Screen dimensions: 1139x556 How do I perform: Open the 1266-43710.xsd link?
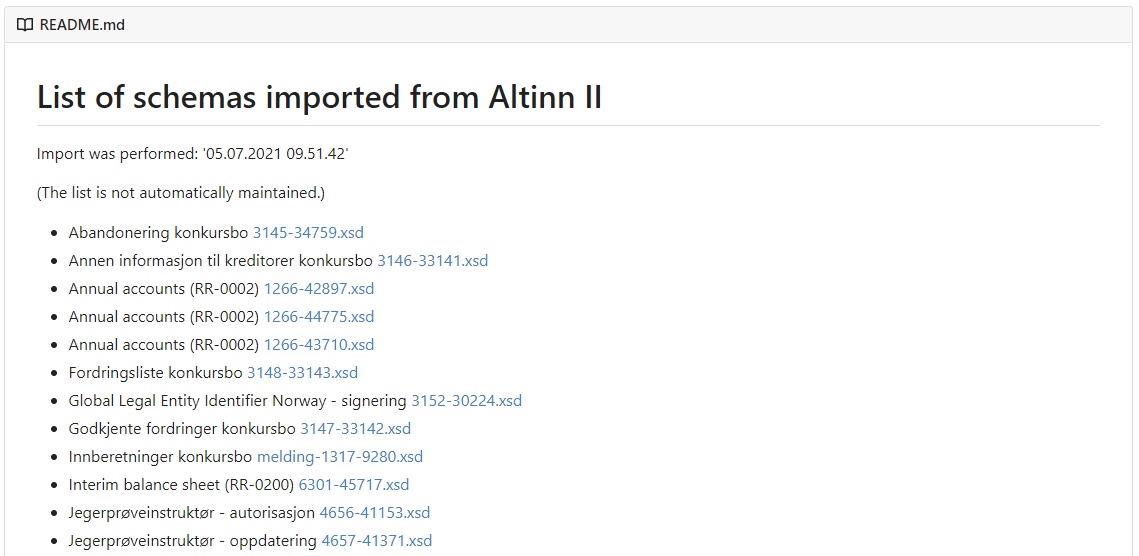click(x=319, y=345)
